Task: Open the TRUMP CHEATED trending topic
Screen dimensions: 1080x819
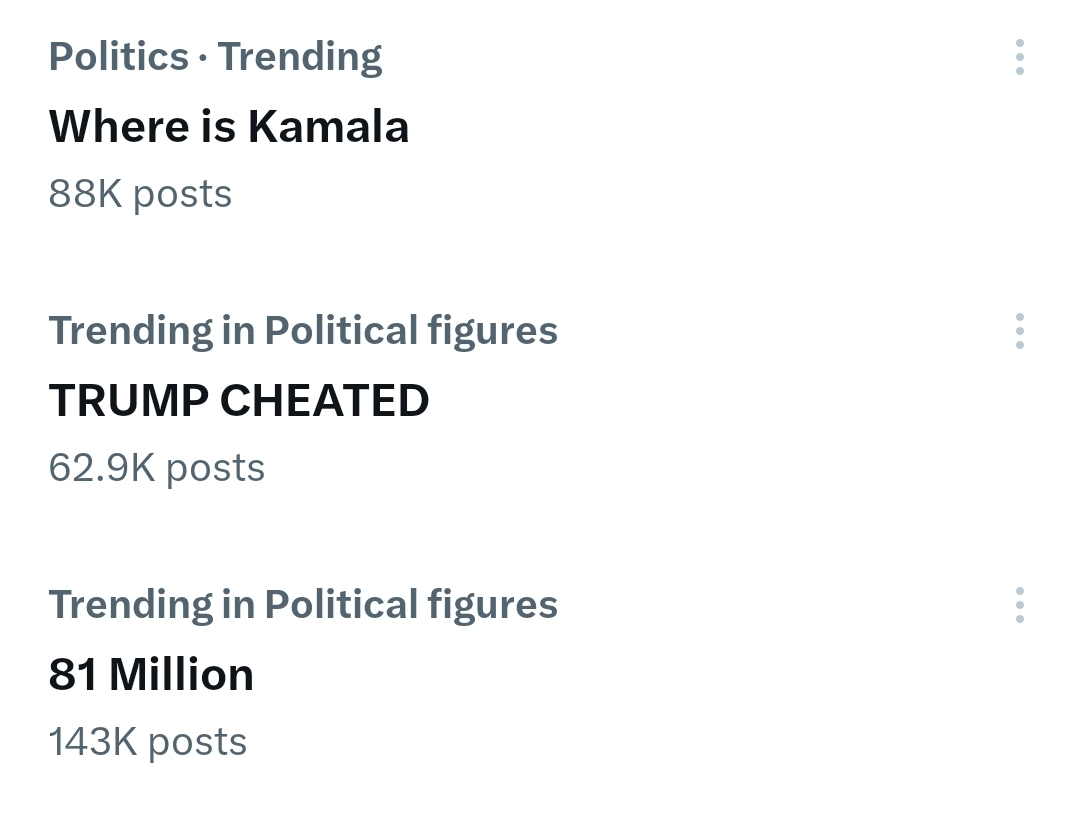Action: click(x=239, y=401)
